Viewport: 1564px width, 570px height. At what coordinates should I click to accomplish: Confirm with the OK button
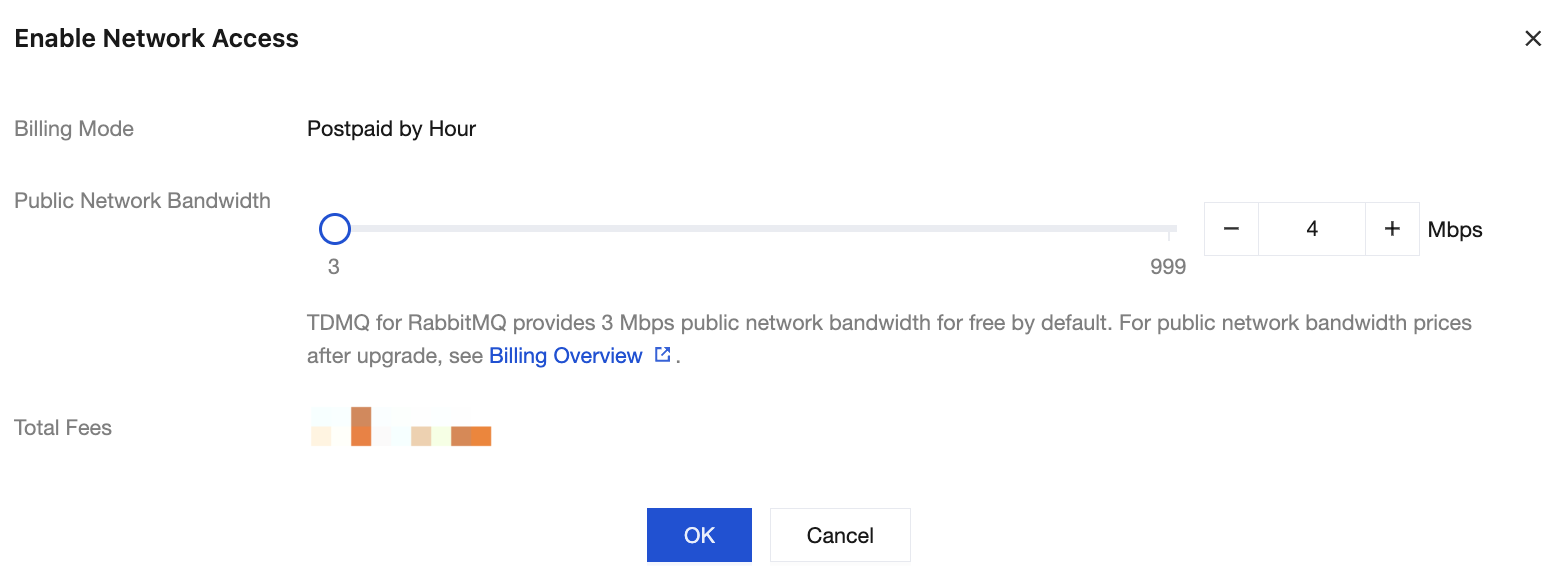(699, 535)
